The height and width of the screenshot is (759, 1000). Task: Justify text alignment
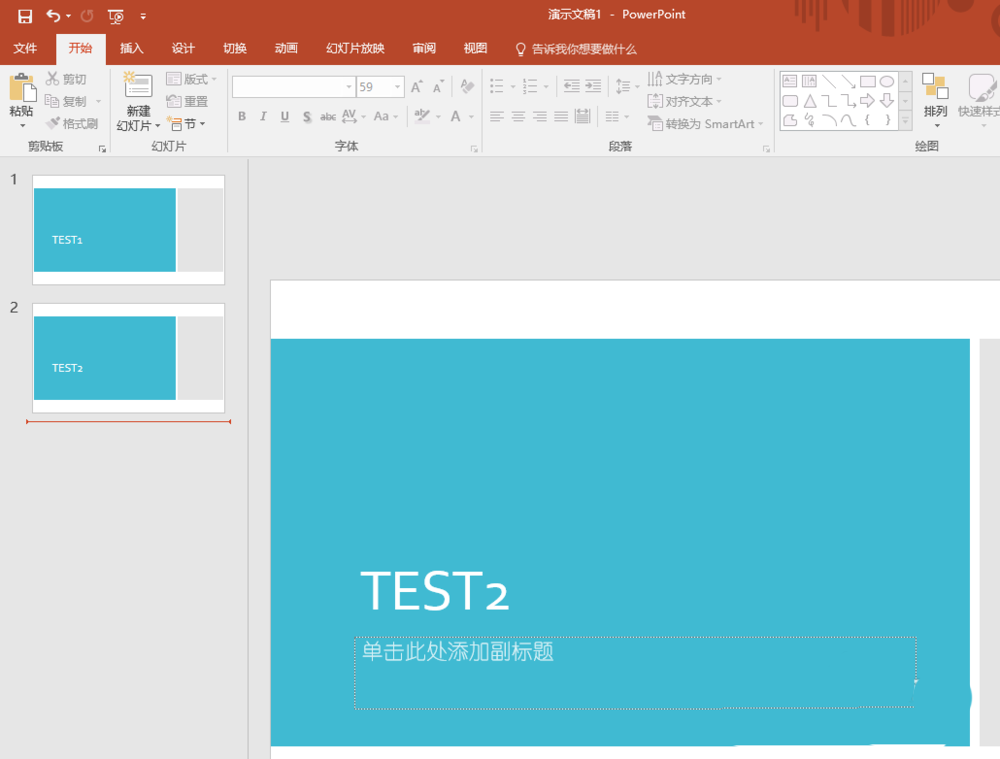click(x=561, y=116)
